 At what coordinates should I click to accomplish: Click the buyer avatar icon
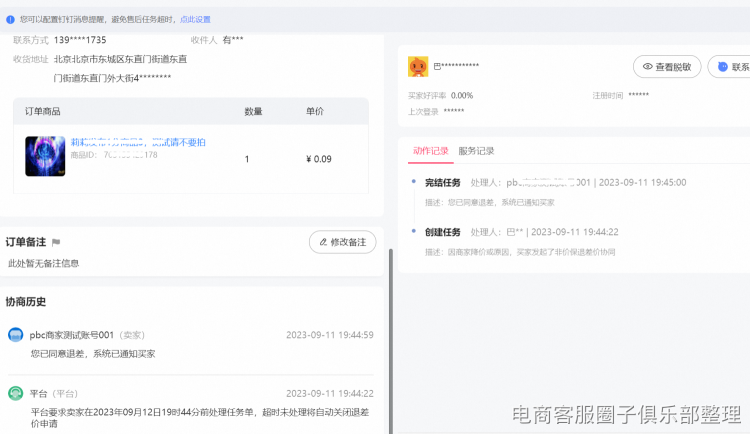[x=418, y=67]
